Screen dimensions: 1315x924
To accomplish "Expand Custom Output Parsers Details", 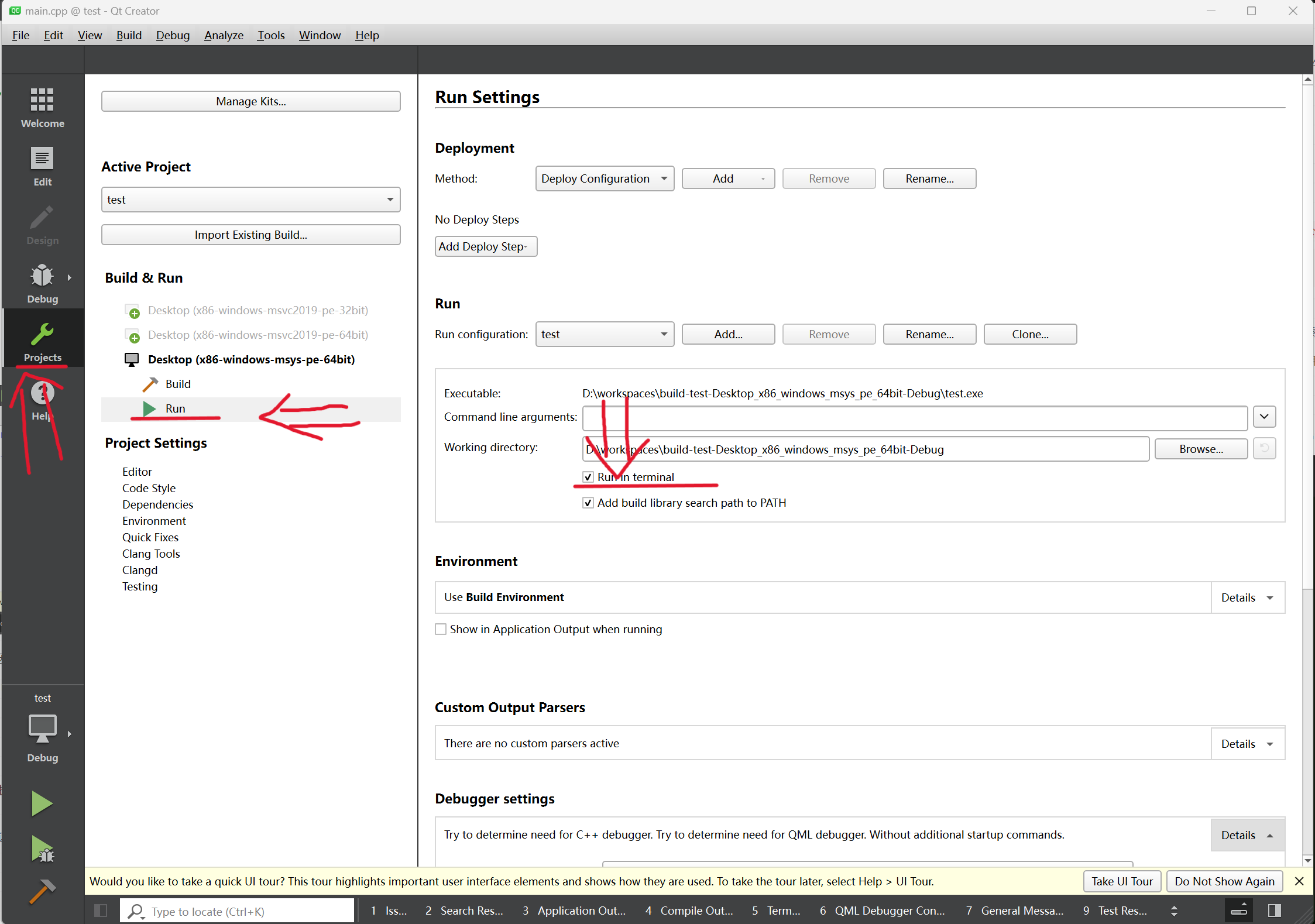I will [1247, 744].
